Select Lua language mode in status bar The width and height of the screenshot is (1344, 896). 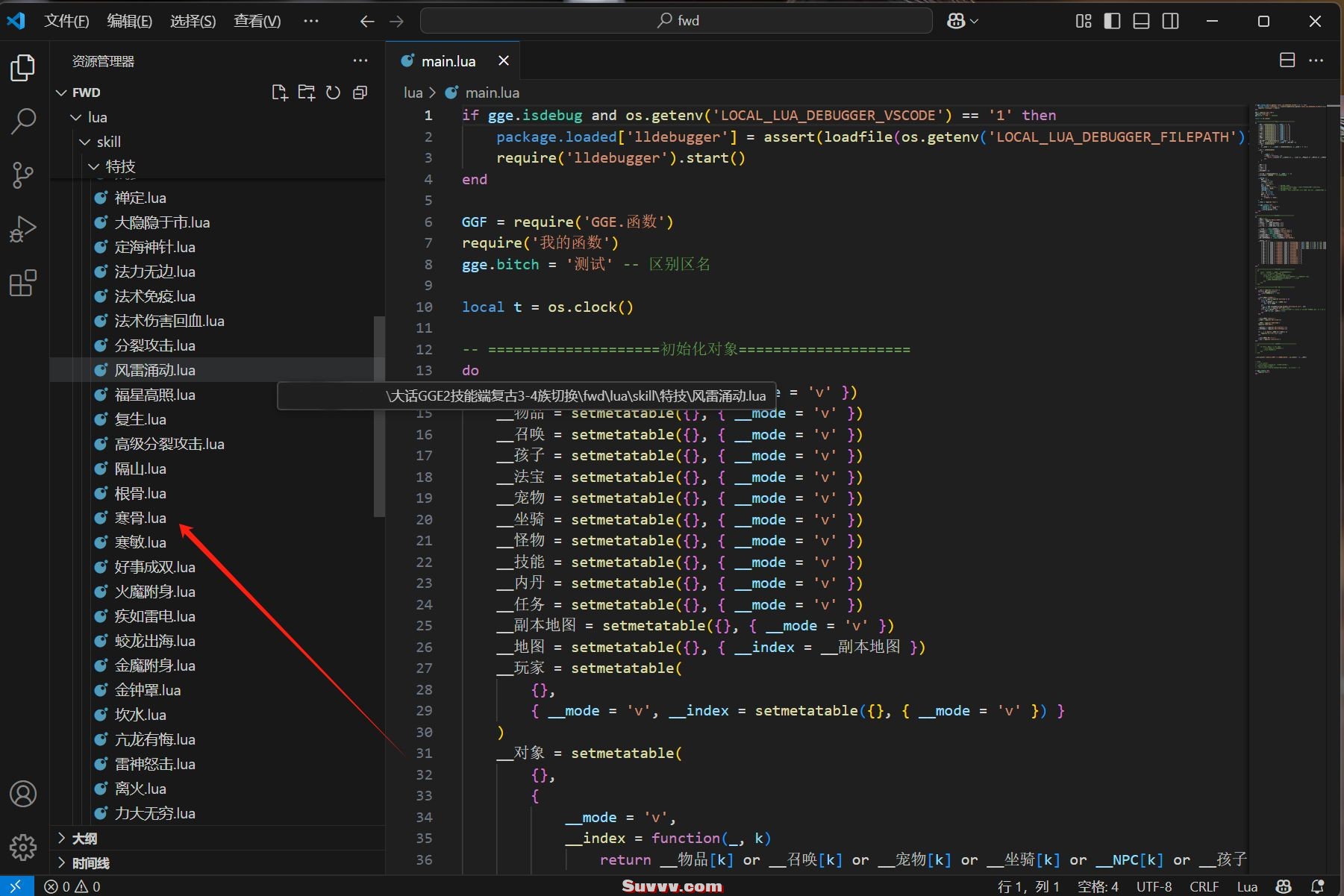pyautogui.click(x=1247, y=886)
